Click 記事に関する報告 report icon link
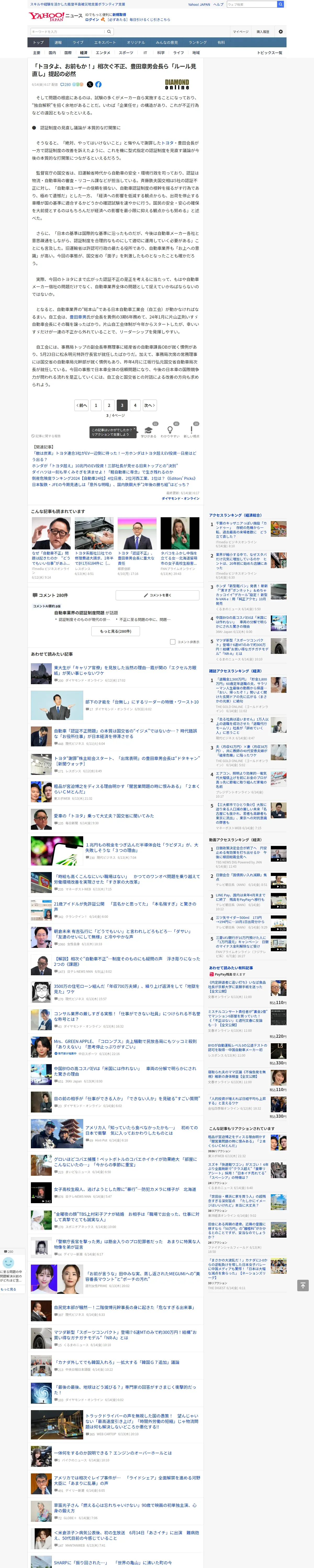The height and width of the screenshot is (1568, 314). tap(46, 436)
